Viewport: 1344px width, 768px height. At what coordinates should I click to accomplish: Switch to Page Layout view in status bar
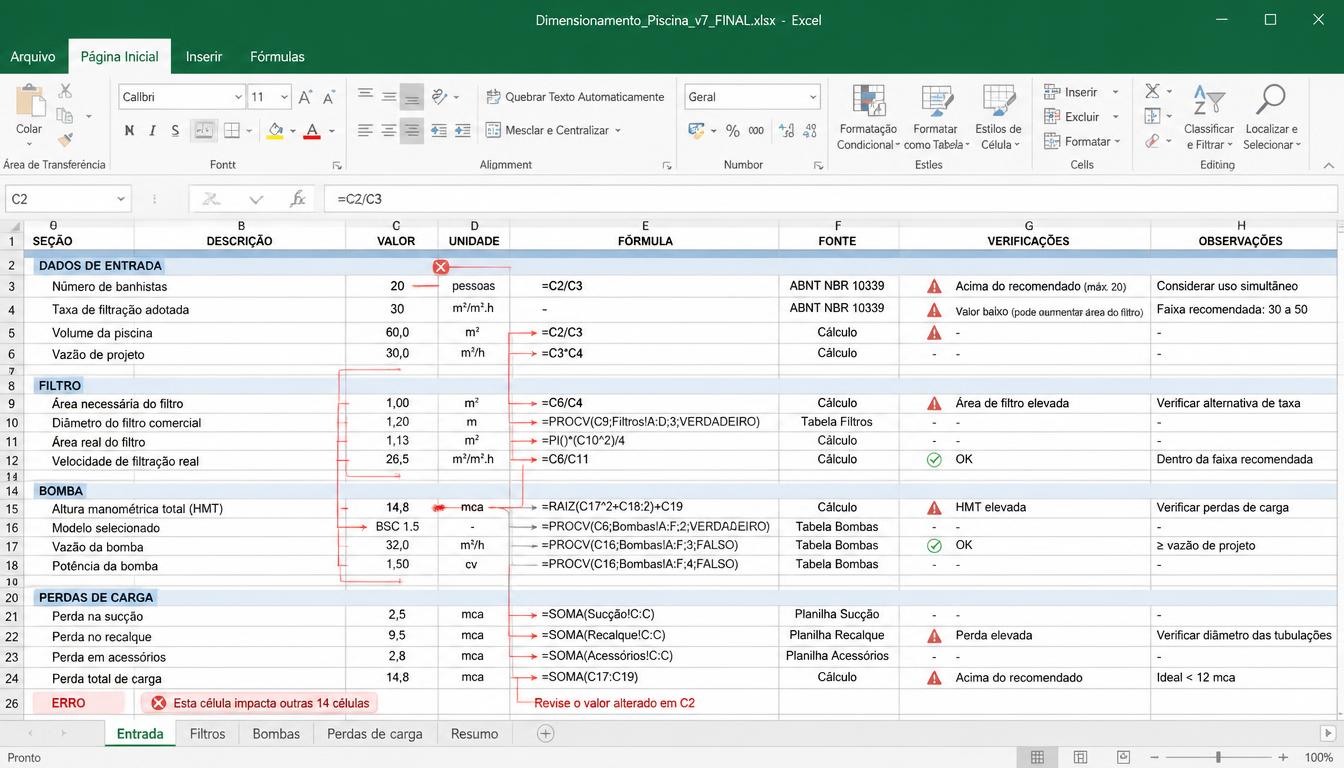coord(1081,757)
